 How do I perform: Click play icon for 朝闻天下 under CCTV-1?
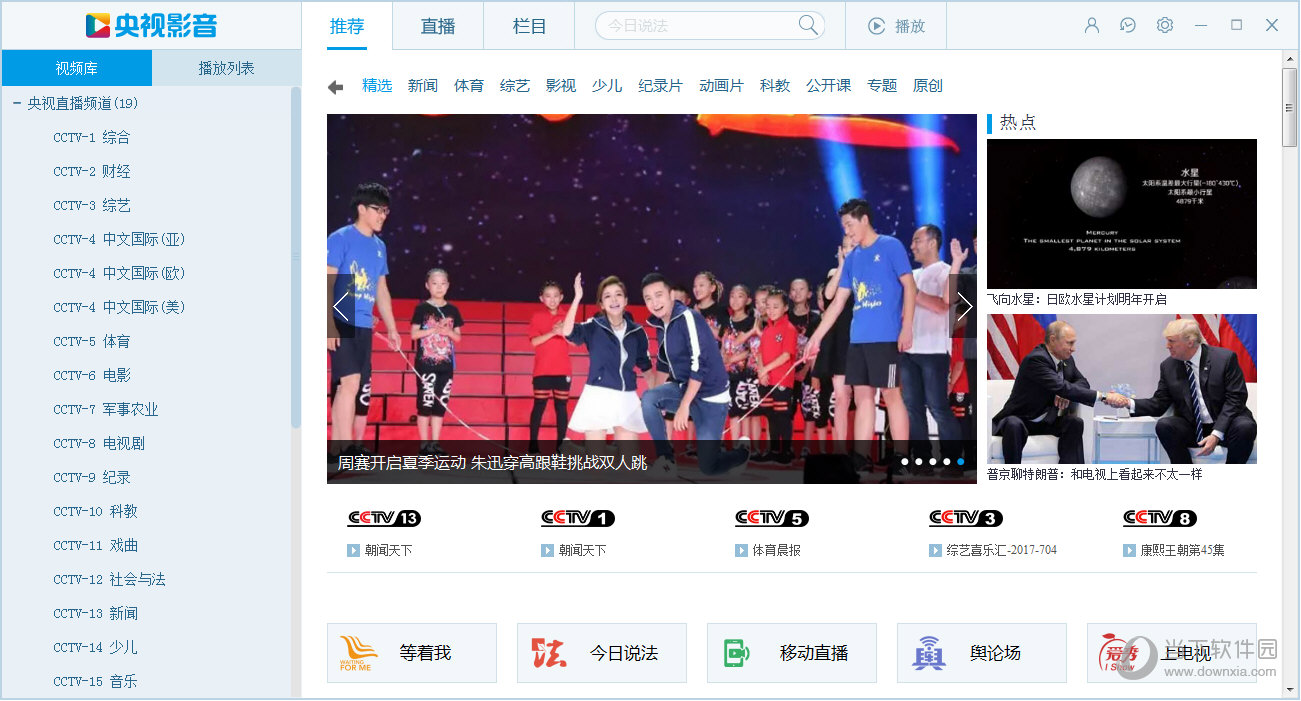coord(547,551)
